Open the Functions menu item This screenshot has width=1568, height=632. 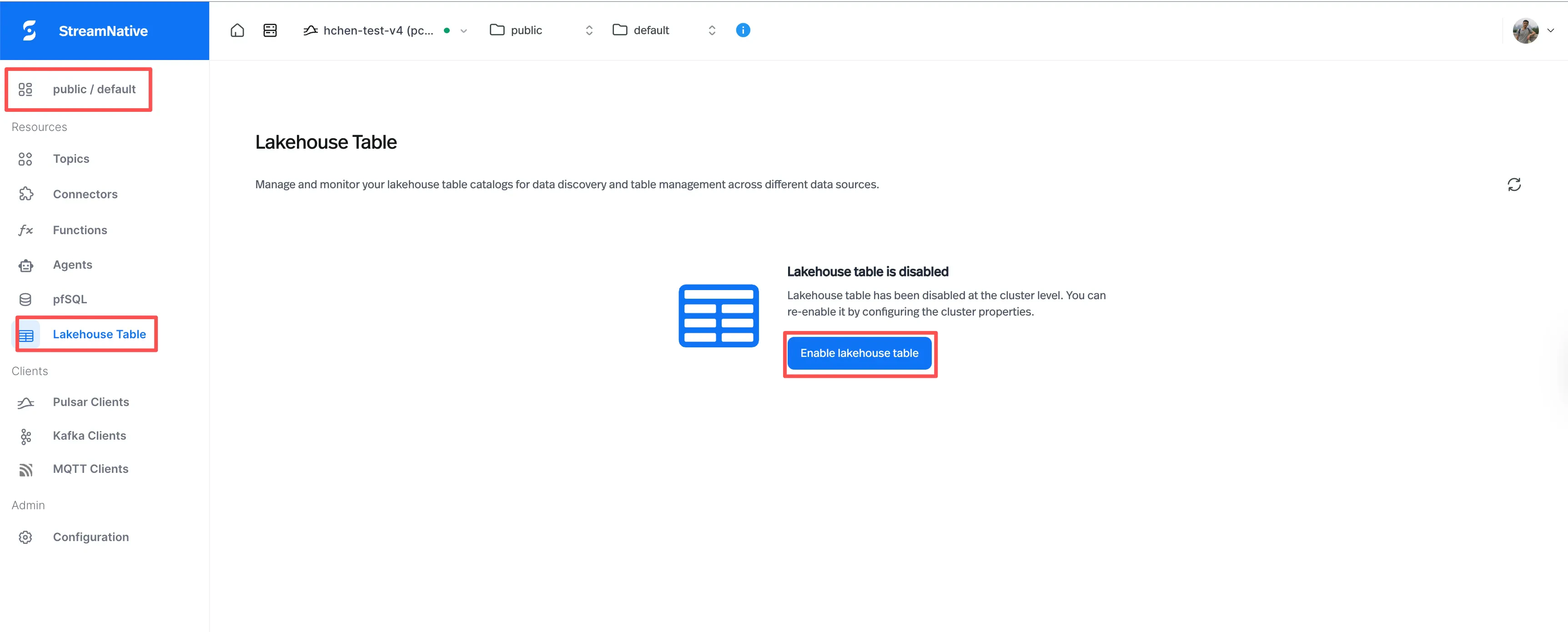click(80, 230)
